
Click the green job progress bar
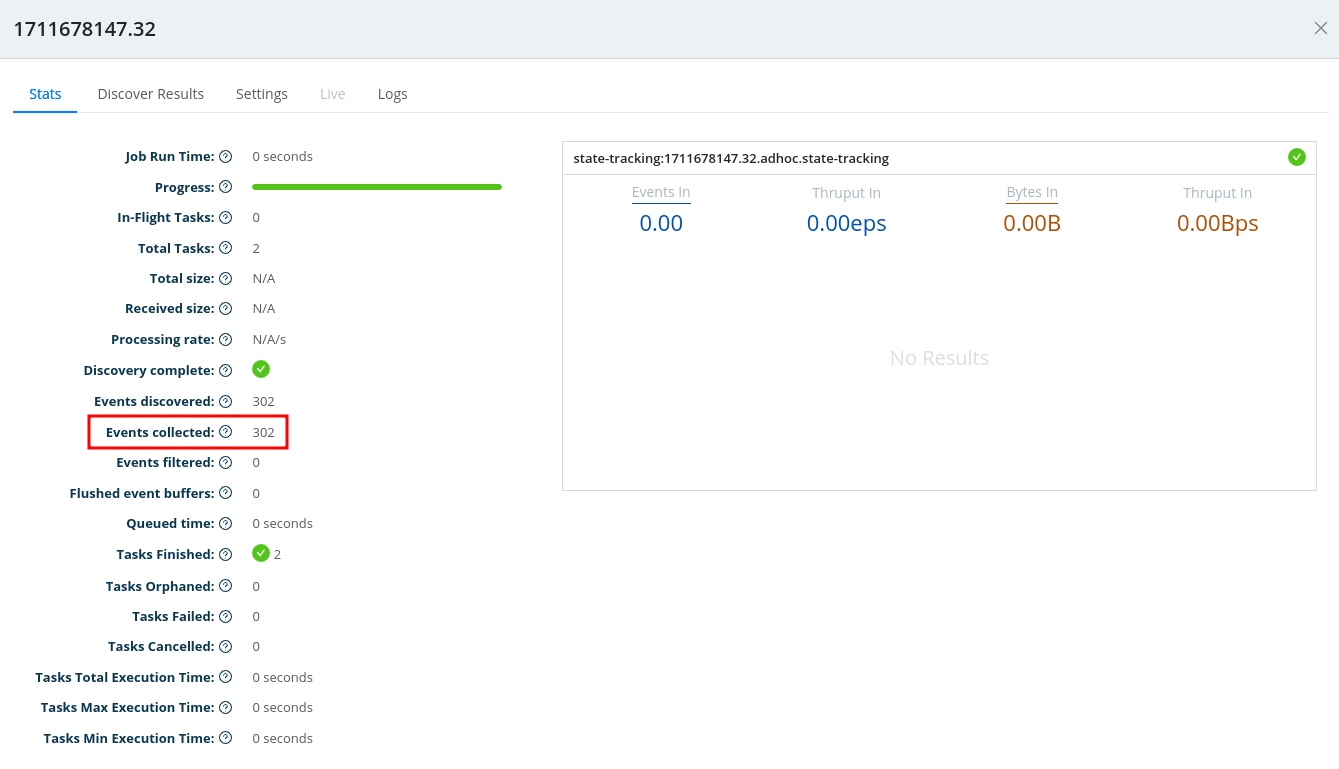click(376, 187)
